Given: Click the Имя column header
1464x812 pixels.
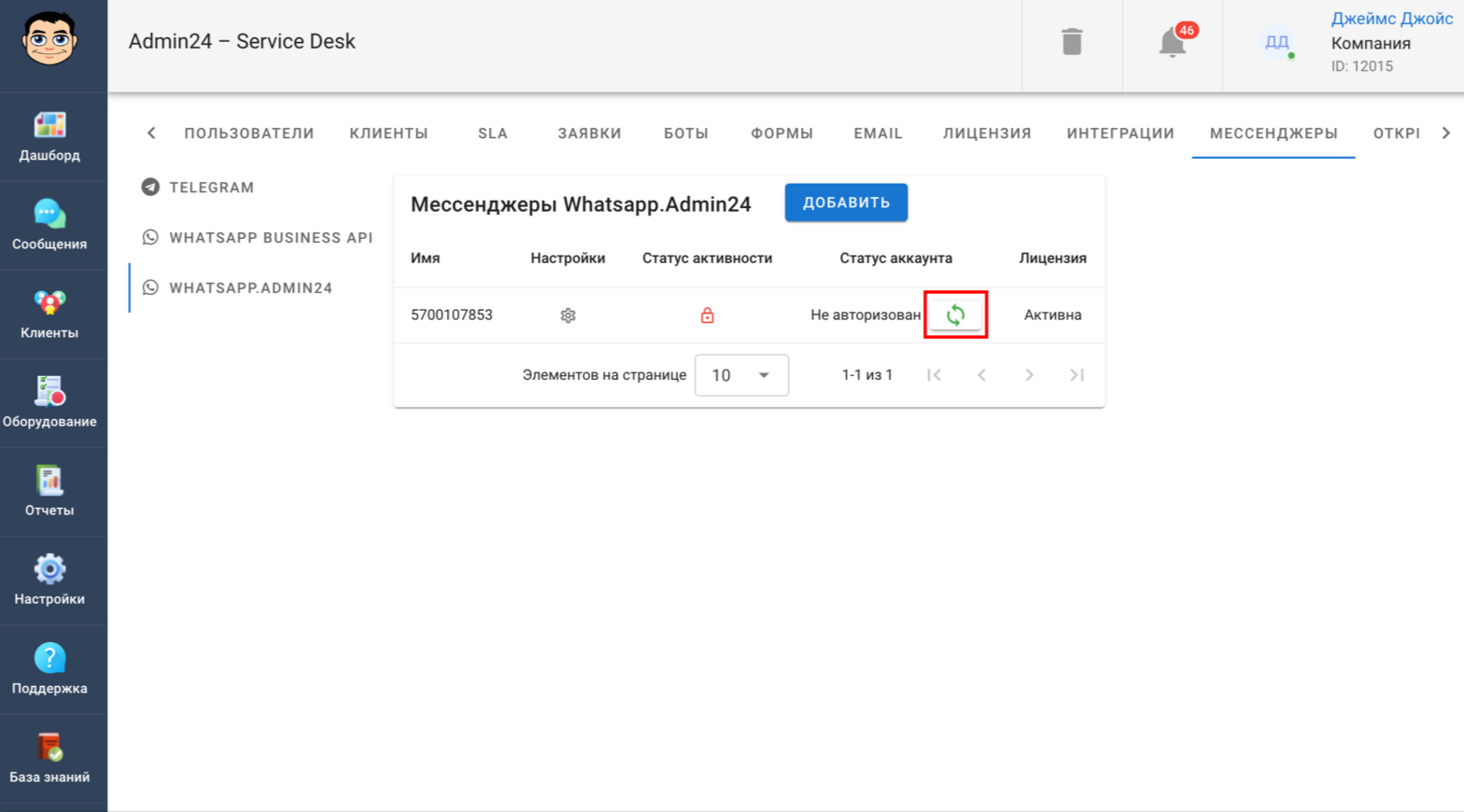Looking at the screenshot, I should [425, 259].
